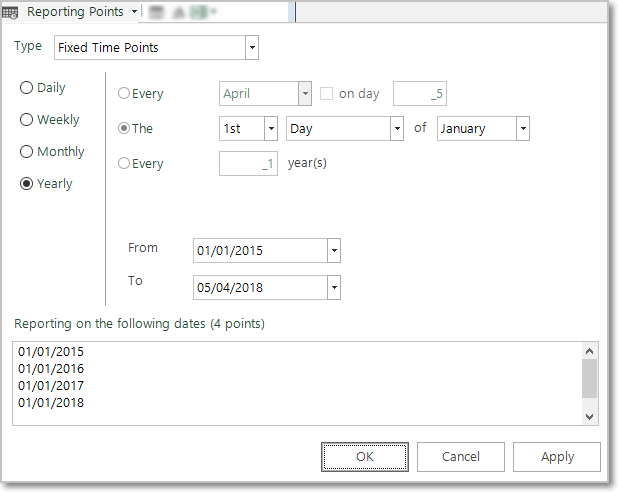Click the Apply button
This screenshot has height=492, width=618.
(x=557, y=457)
